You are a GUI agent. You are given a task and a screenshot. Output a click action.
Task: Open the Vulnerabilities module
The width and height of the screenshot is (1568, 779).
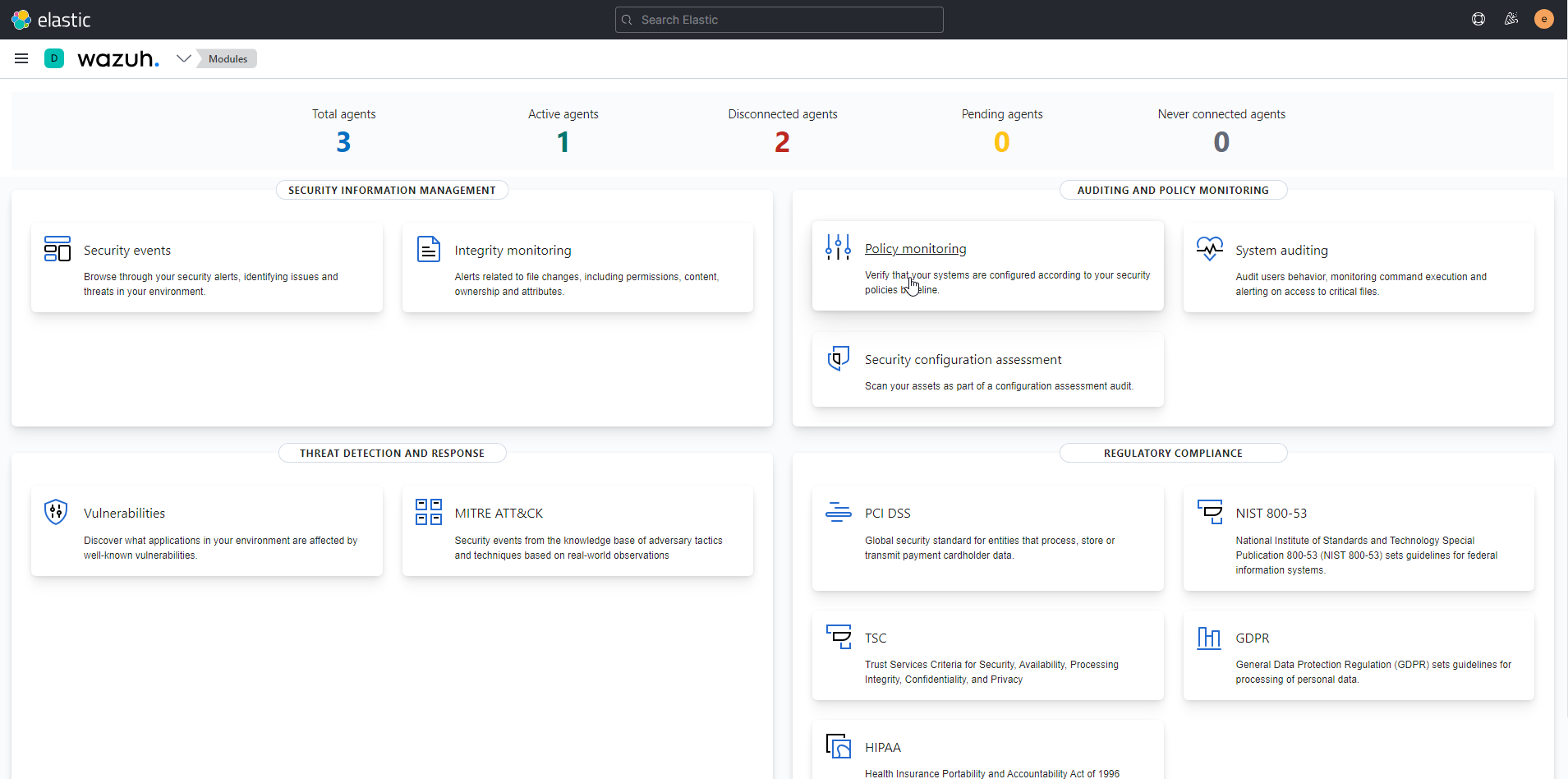[x=124, y=514]
